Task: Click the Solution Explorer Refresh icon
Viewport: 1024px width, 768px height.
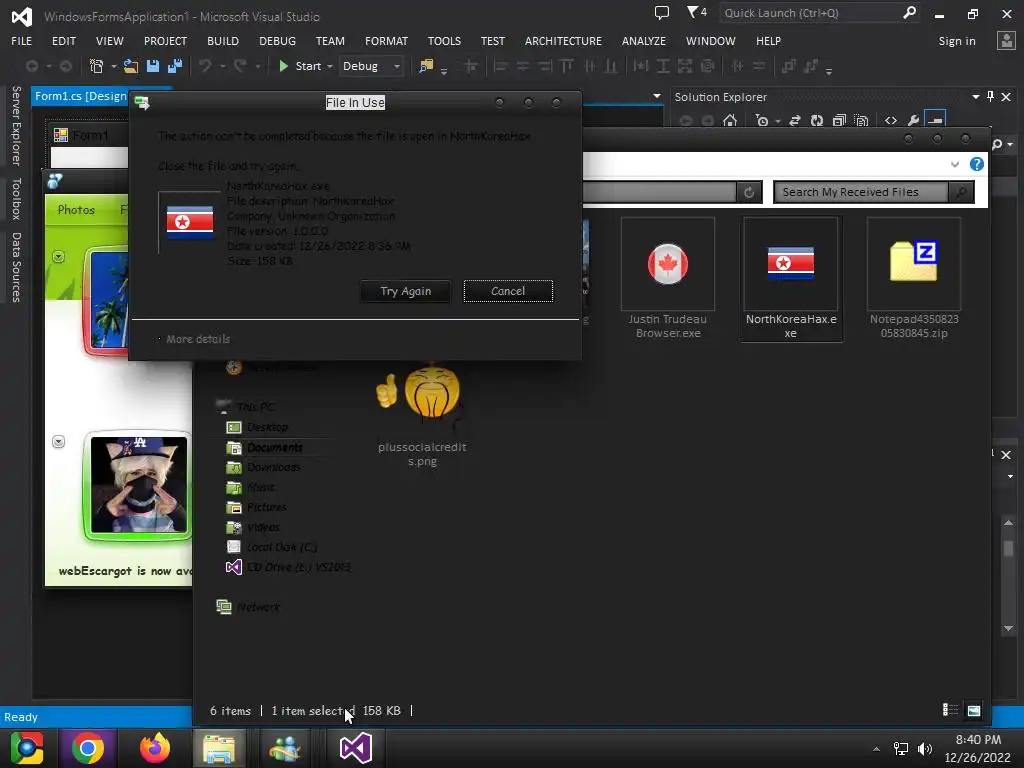Action: pos(816,120)
